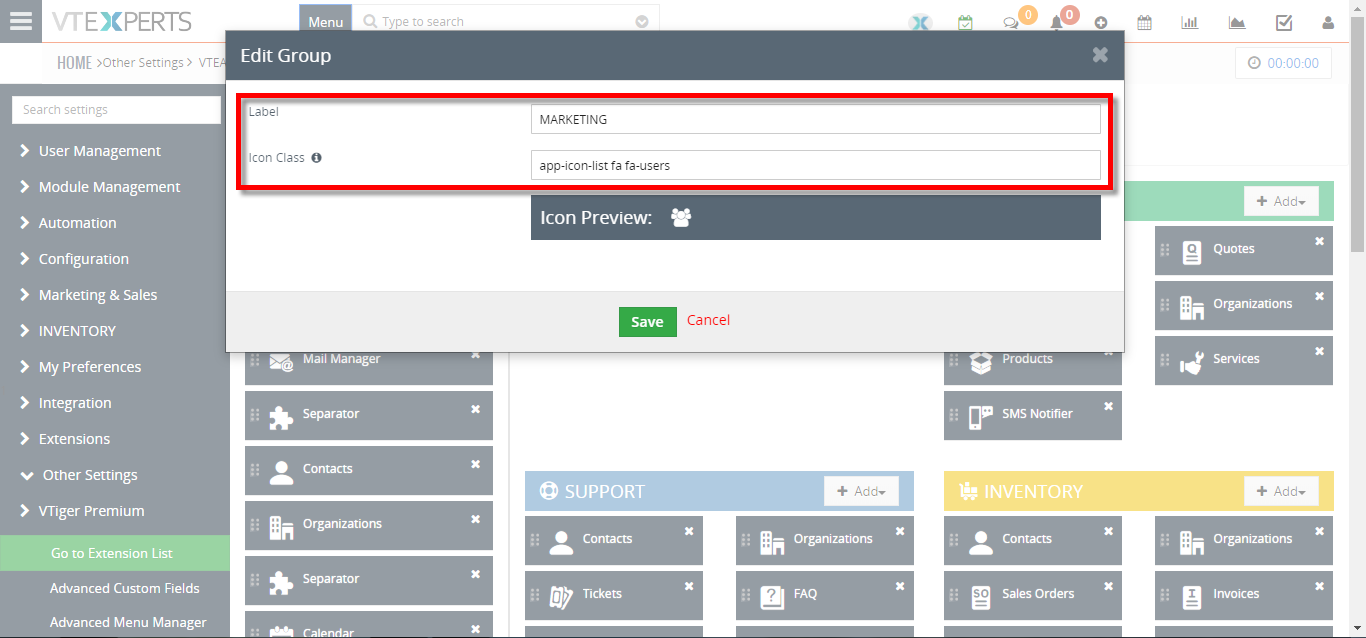Viewport: 1366px width, 638px height.
Task: Open the area chart dashboard icon
Action: tap(1237, 22)
